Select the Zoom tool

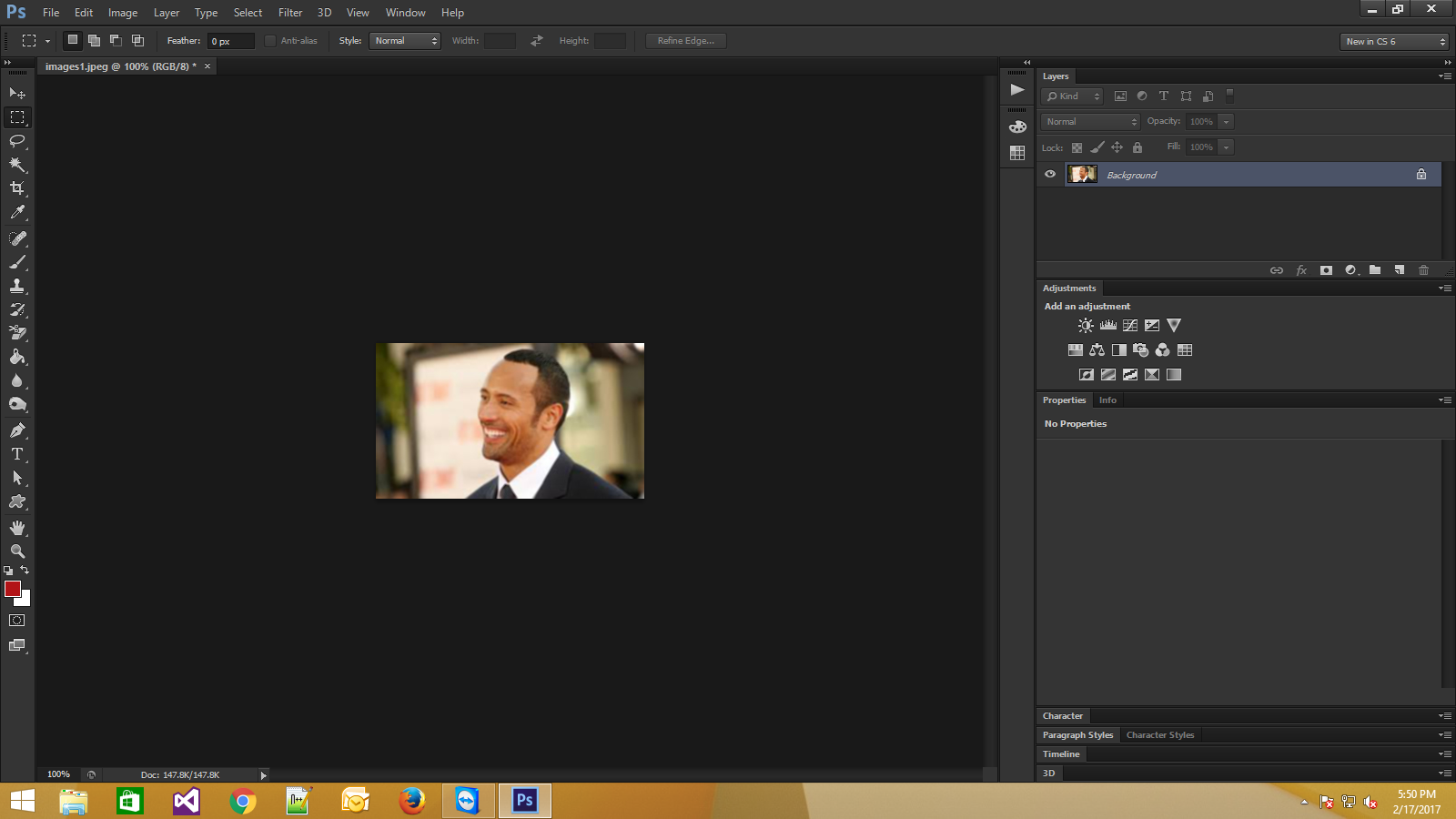[x=17, y=551]
